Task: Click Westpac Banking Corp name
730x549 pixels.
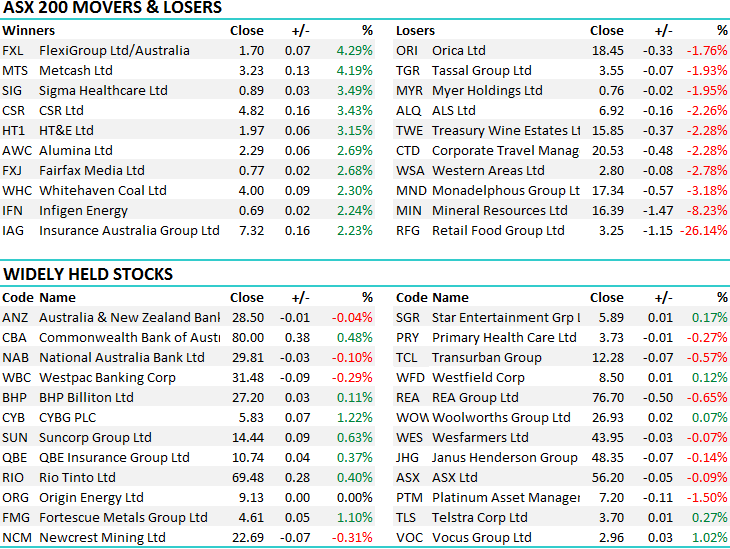Action: [x=107, y=378]
